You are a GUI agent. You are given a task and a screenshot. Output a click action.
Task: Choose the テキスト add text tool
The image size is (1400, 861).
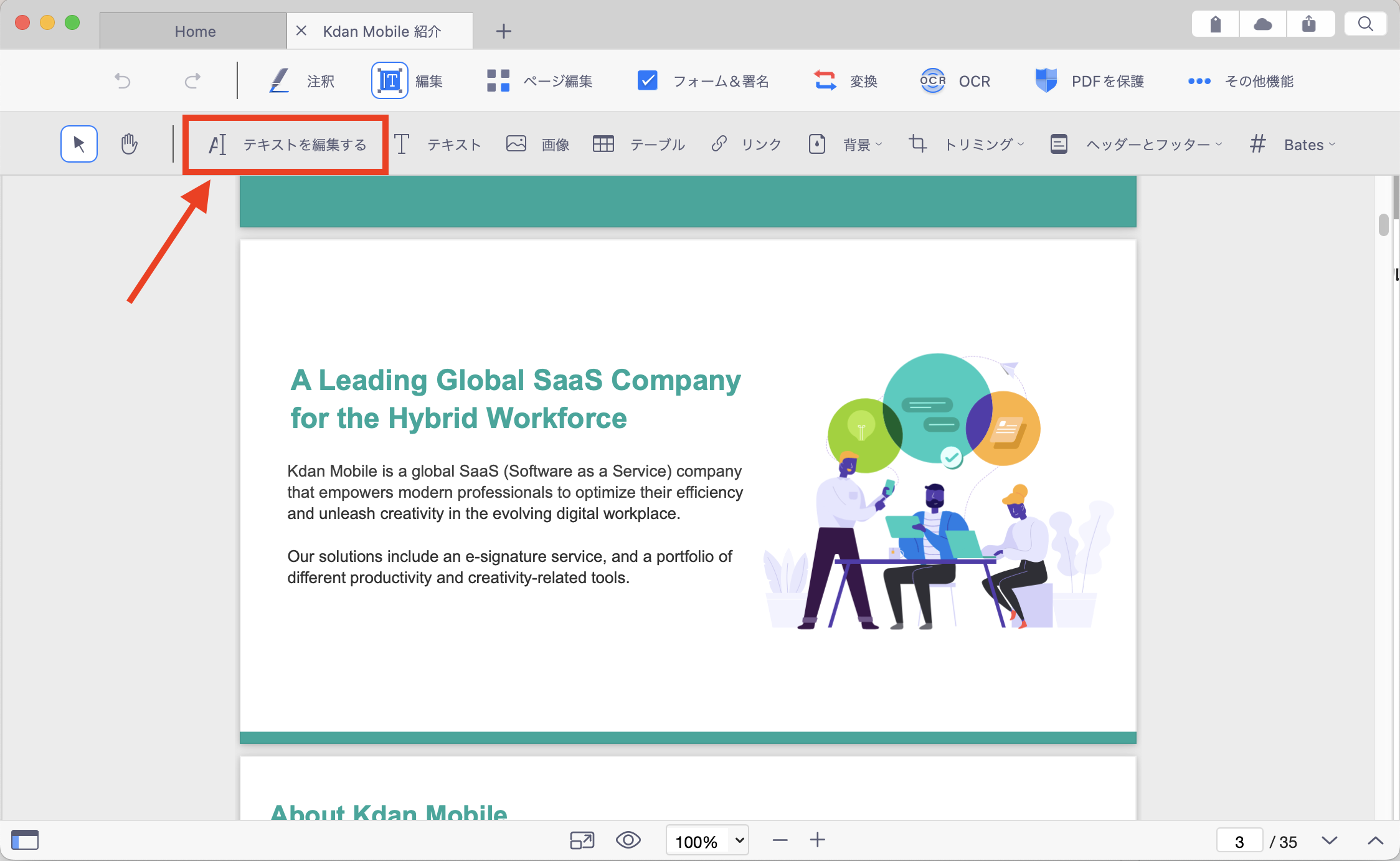coord(438,145)
